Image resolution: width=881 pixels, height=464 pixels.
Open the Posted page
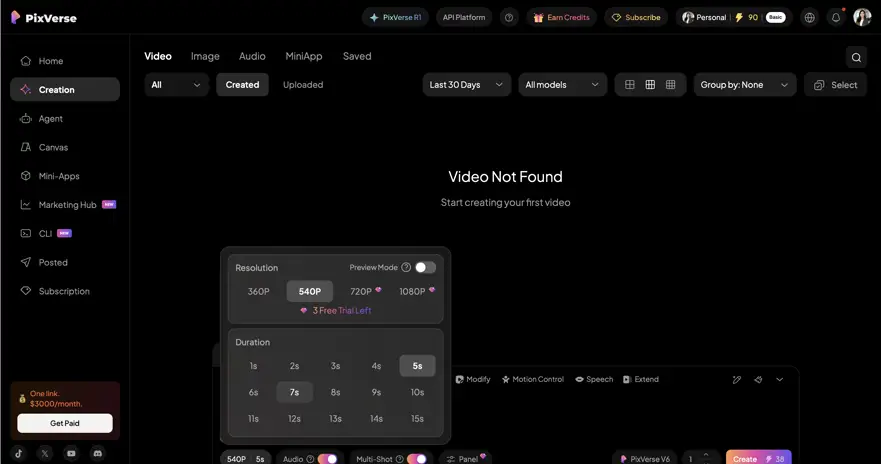coord(65,262)
